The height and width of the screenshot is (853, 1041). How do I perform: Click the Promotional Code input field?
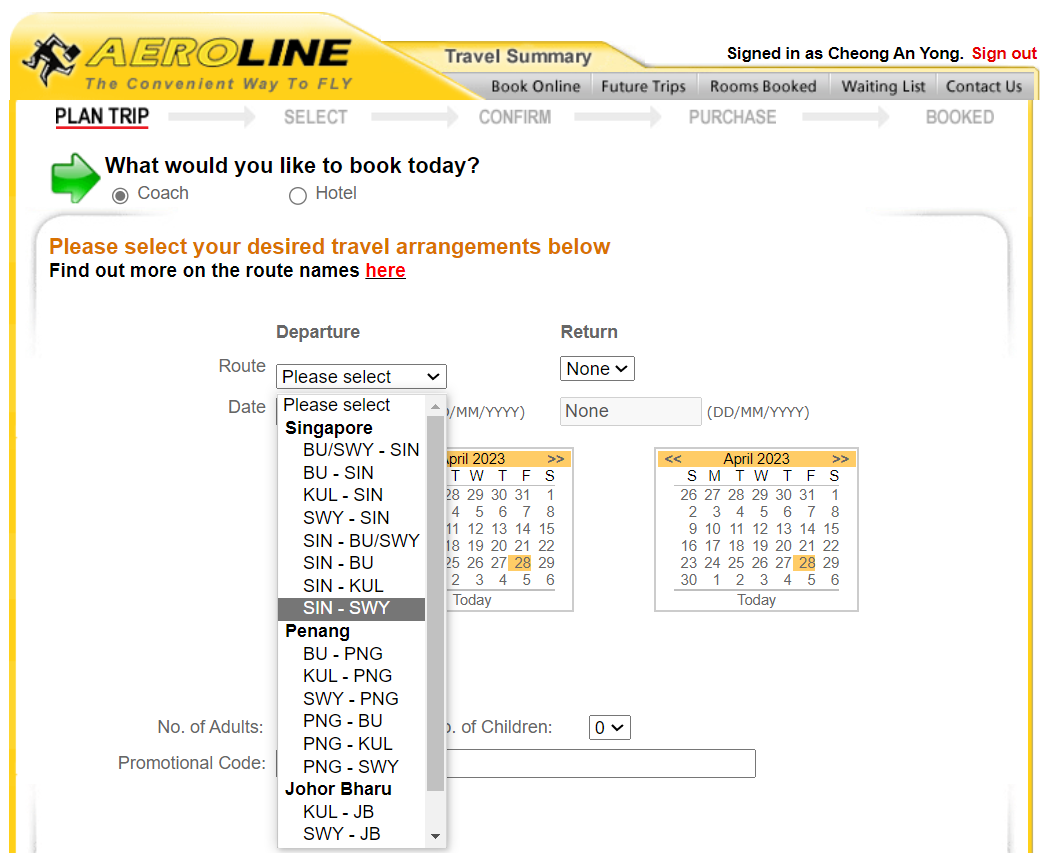click(516, 763)
